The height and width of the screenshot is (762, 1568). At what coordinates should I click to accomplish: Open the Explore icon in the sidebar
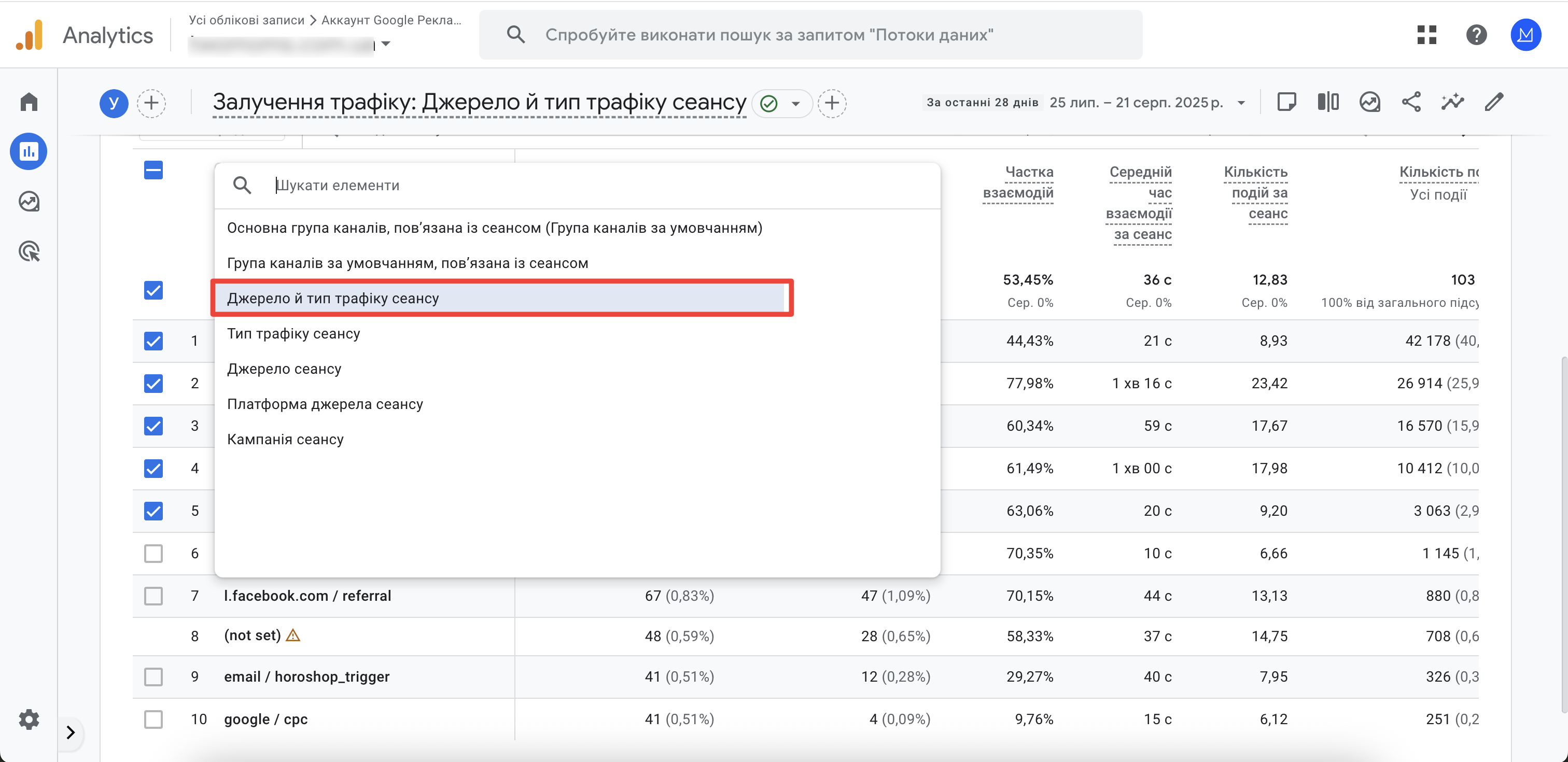[x=29, y=202]
